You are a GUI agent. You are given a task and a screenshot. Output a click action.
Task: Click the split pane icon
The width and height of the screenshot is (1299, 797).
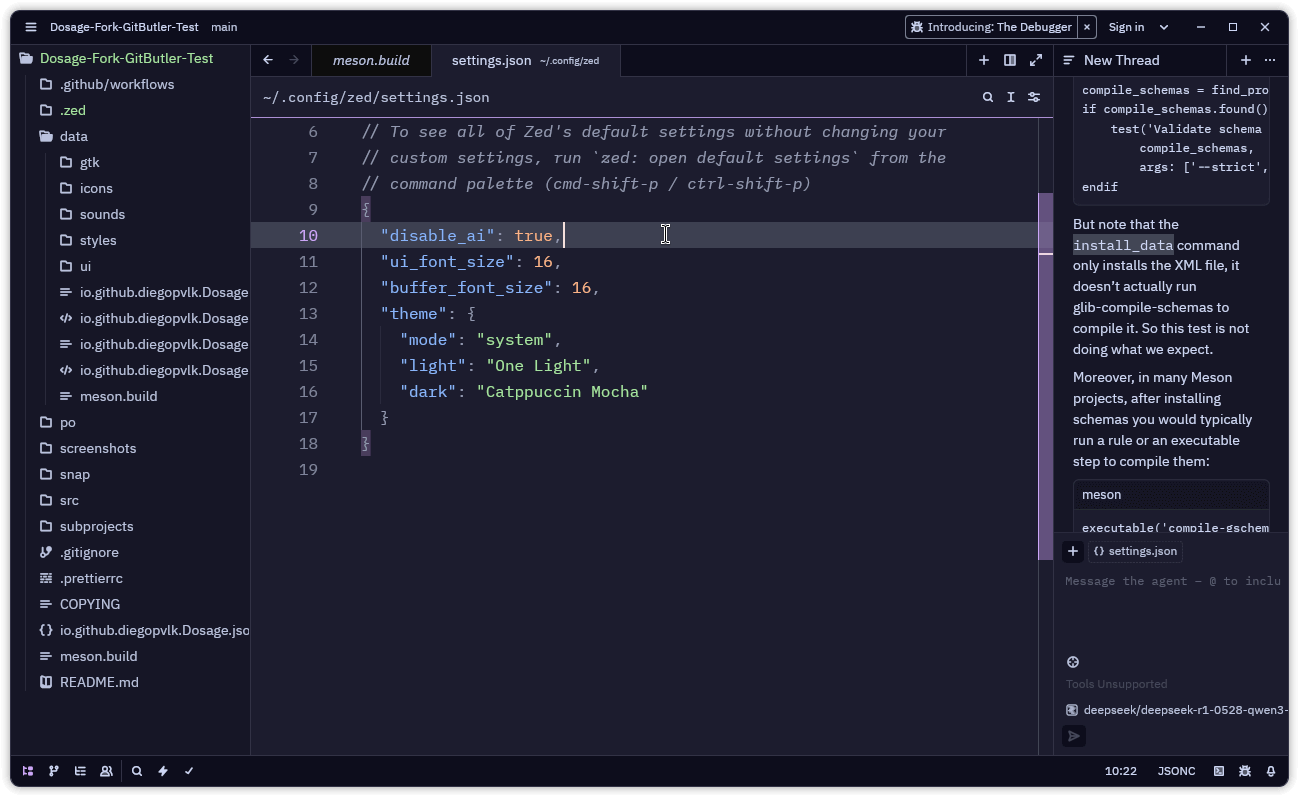(1010, 60)
